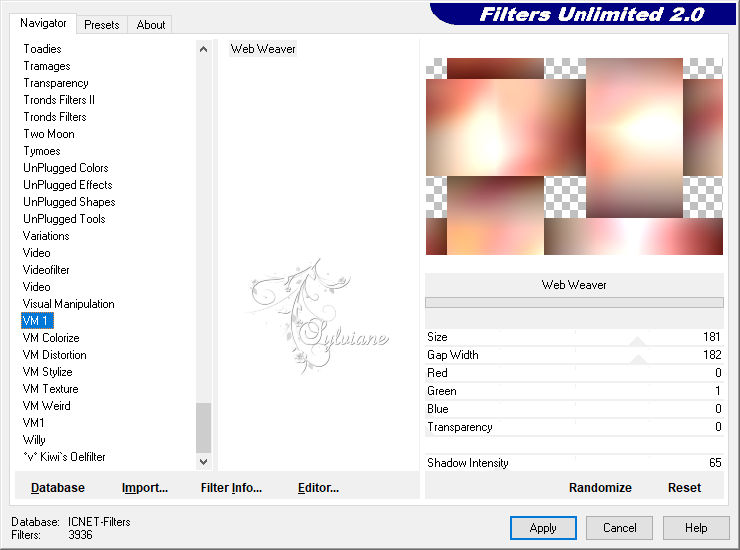Select the VM Texture category
740x550 pixels.
pyautogui.click(x=50, y=389)
